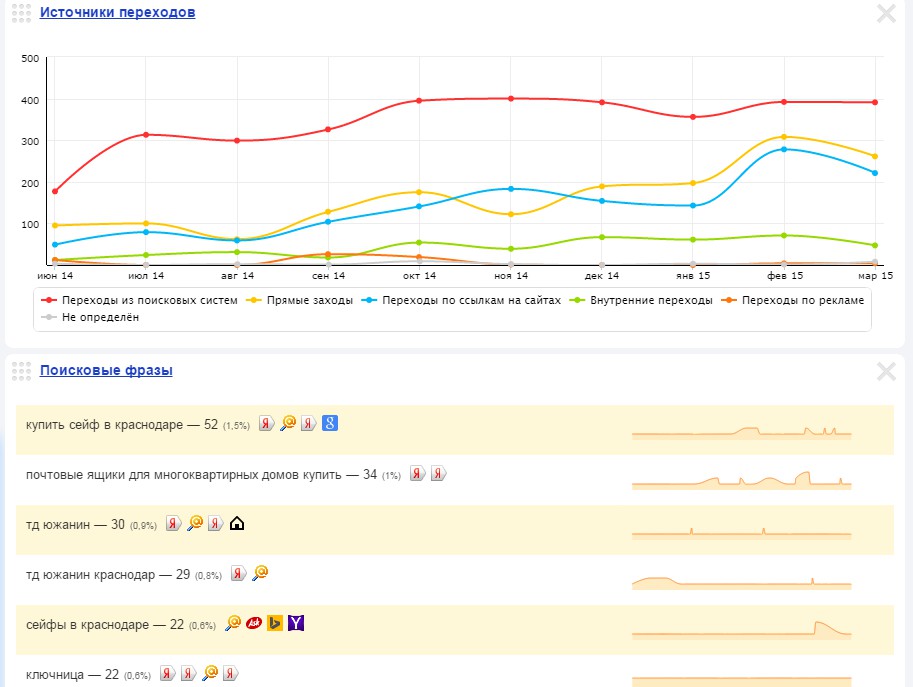
Task: Toggle Прямые заходы legend series
Action: pos(299,300)
